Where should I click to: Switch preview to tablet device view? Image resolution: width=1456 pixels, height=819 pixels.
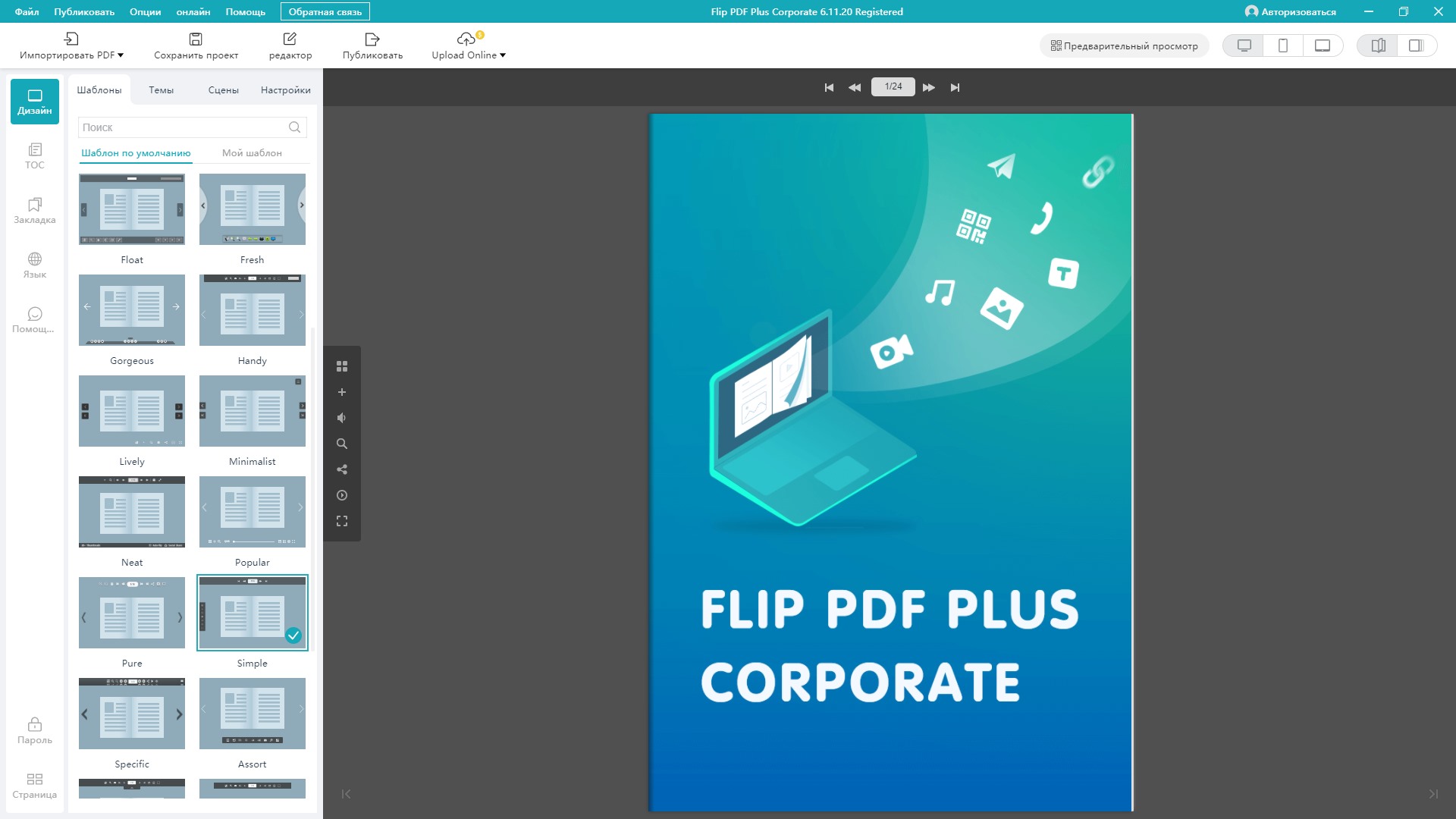click(1323, 45)
